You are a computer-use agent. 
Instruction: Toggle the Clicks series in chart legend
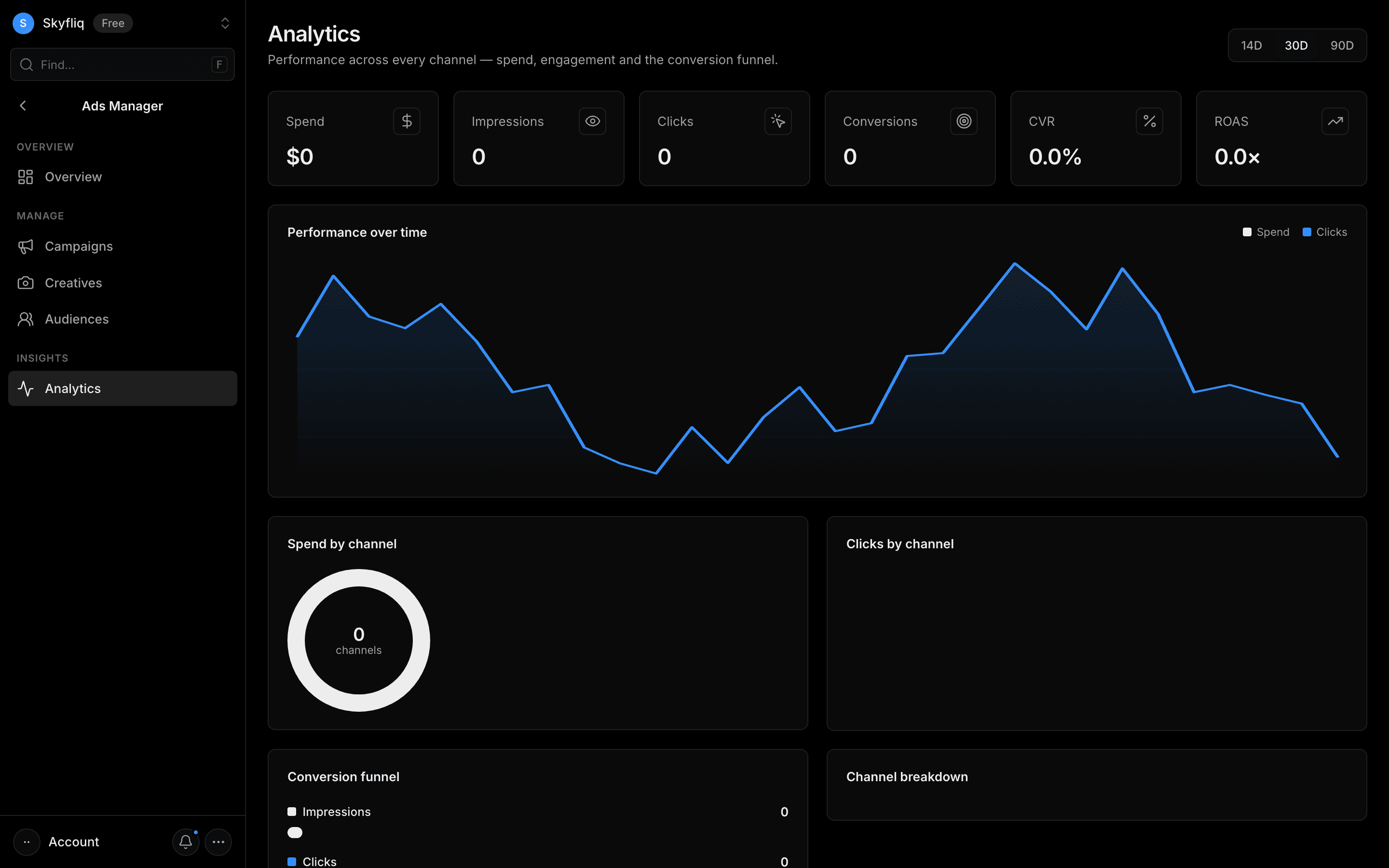[1325, 232]
